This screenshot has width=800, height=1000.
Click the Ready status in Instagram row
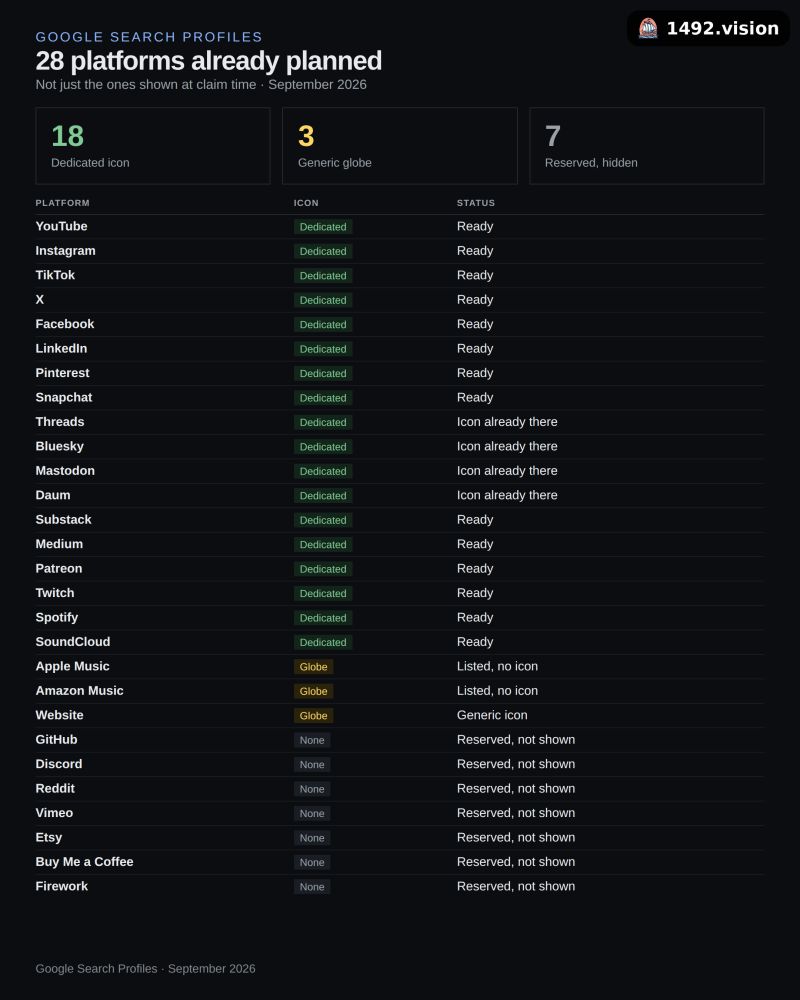(475, 251)
